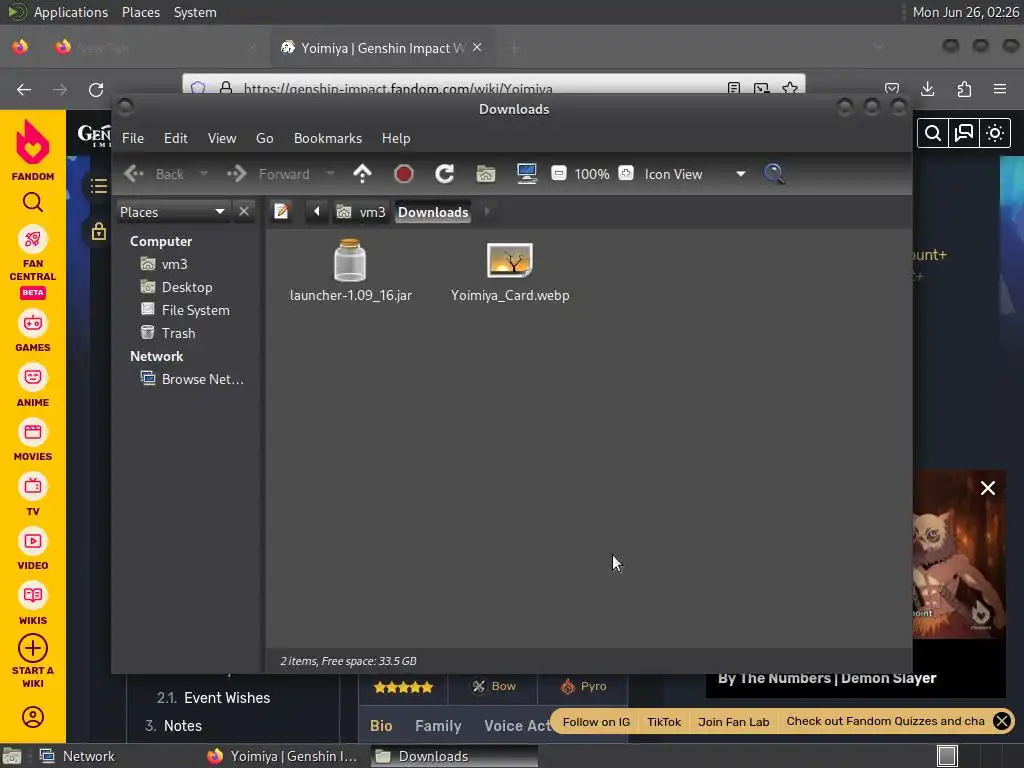Click the Follow on IG link
The height and width of the screenshot is (768, 1024).
point(596,722)
